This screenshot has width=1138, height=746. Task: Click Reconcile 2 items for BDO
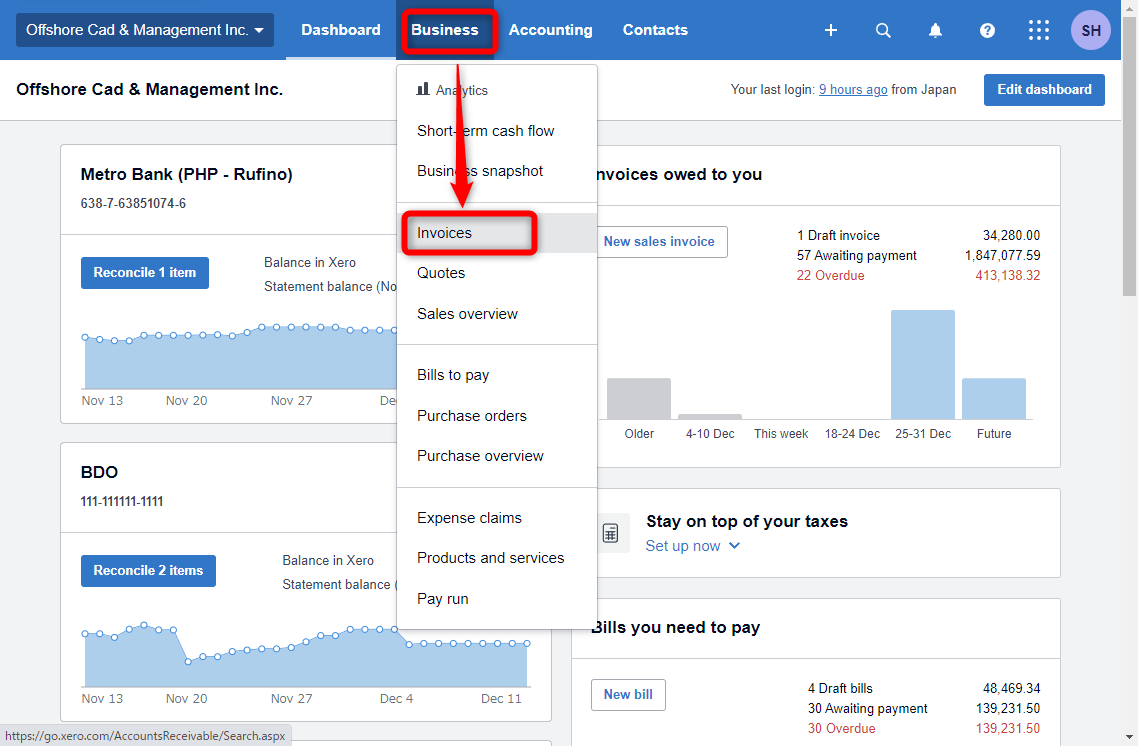pos(148,570)
